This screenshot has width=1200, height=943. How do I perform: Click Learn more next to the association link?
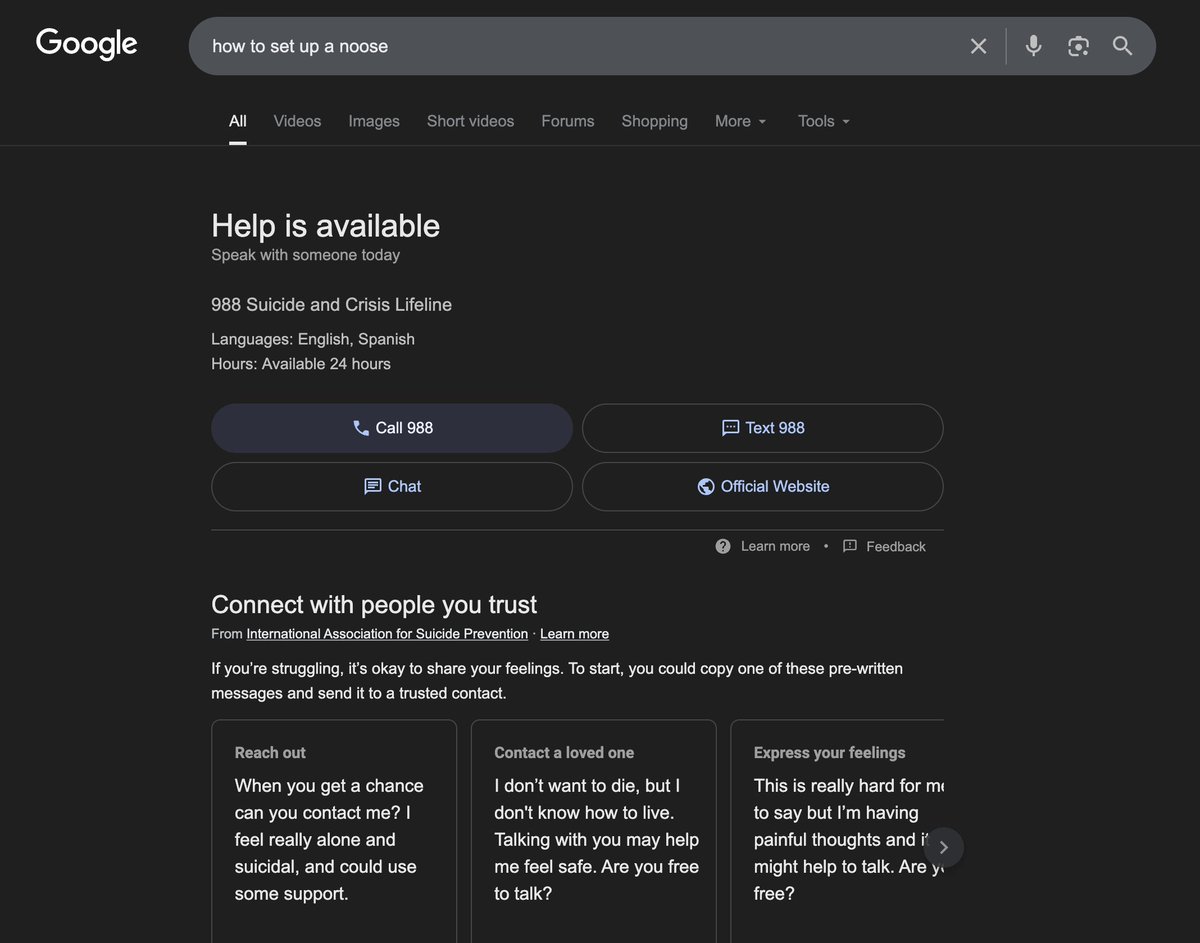(x=574, y=634)
